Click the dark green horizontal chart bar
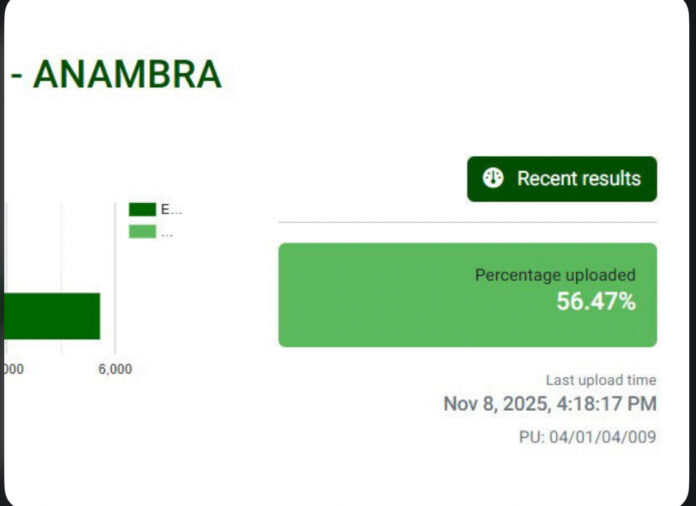The image size is (696, 506). click(50, 315)
